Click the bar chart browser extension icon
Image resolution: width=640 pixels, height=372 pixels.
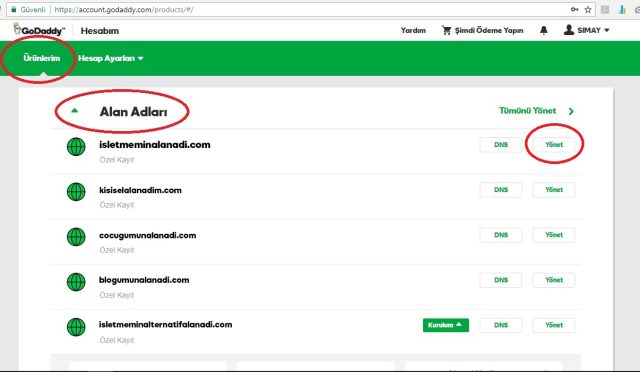[622, 9]
